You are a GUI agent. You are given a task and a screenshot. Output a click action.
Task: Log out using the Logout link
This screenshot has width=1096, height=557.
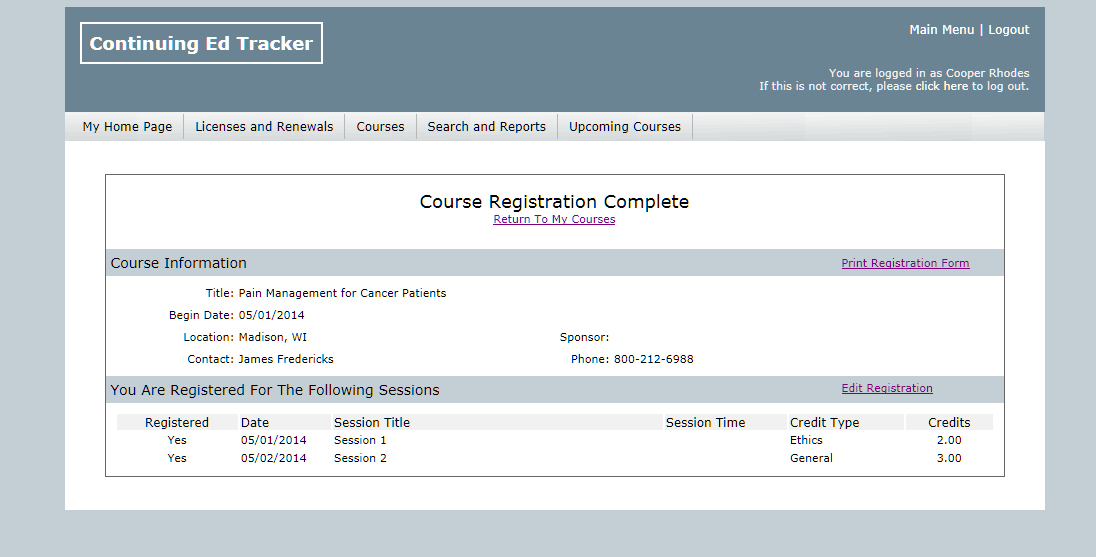1008,30
